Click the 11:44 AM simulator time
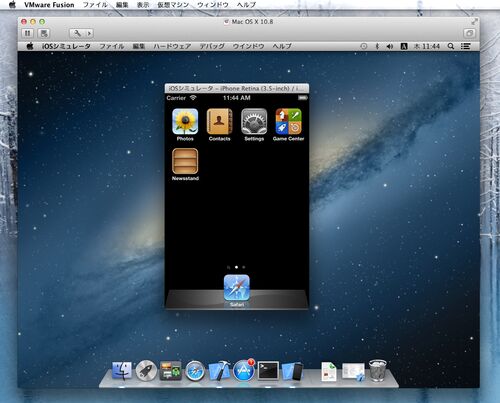 pyautogui.click(x=237, y=98)
